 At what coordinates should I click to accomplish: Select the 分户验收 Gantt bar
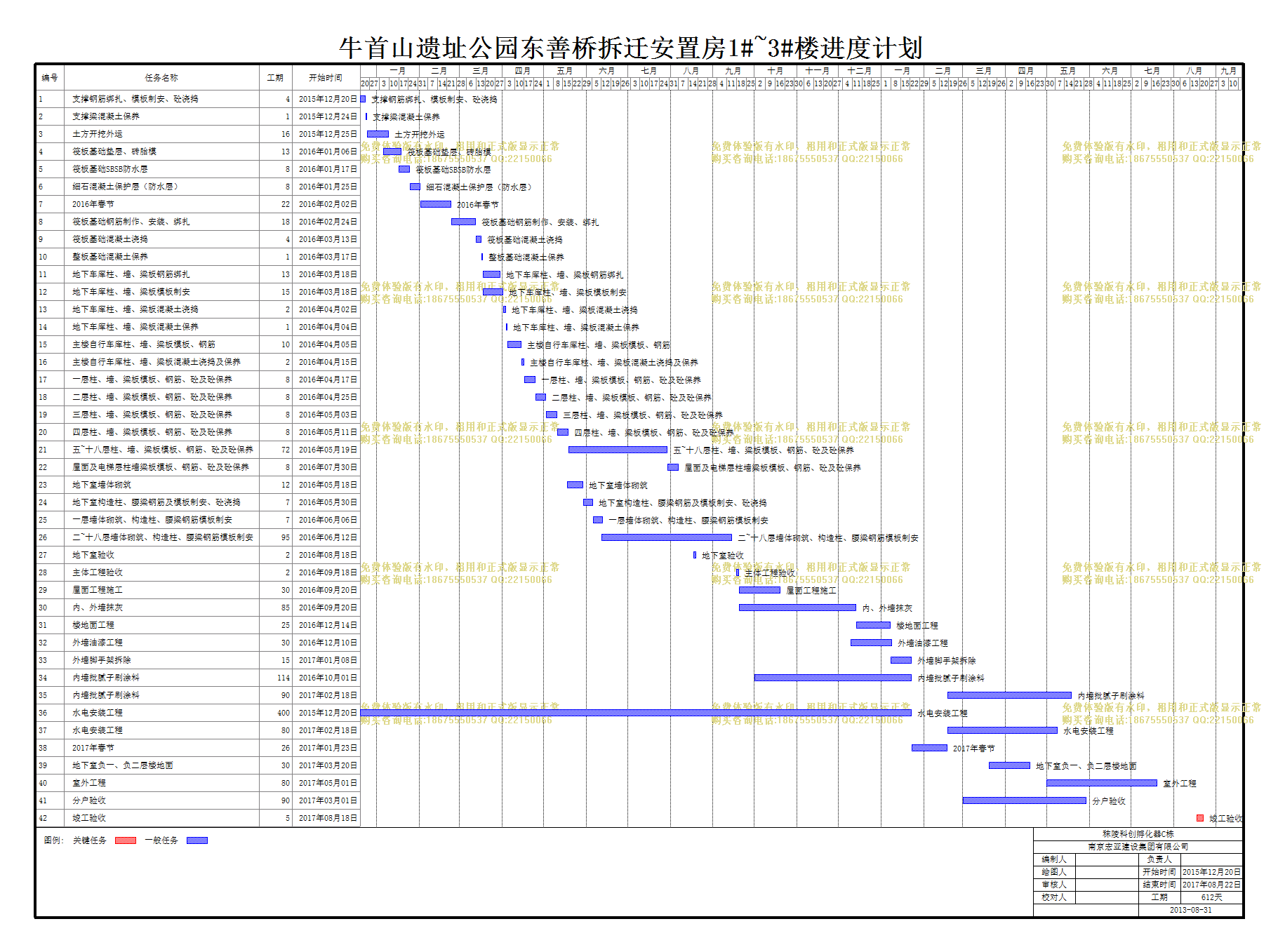1025,800
